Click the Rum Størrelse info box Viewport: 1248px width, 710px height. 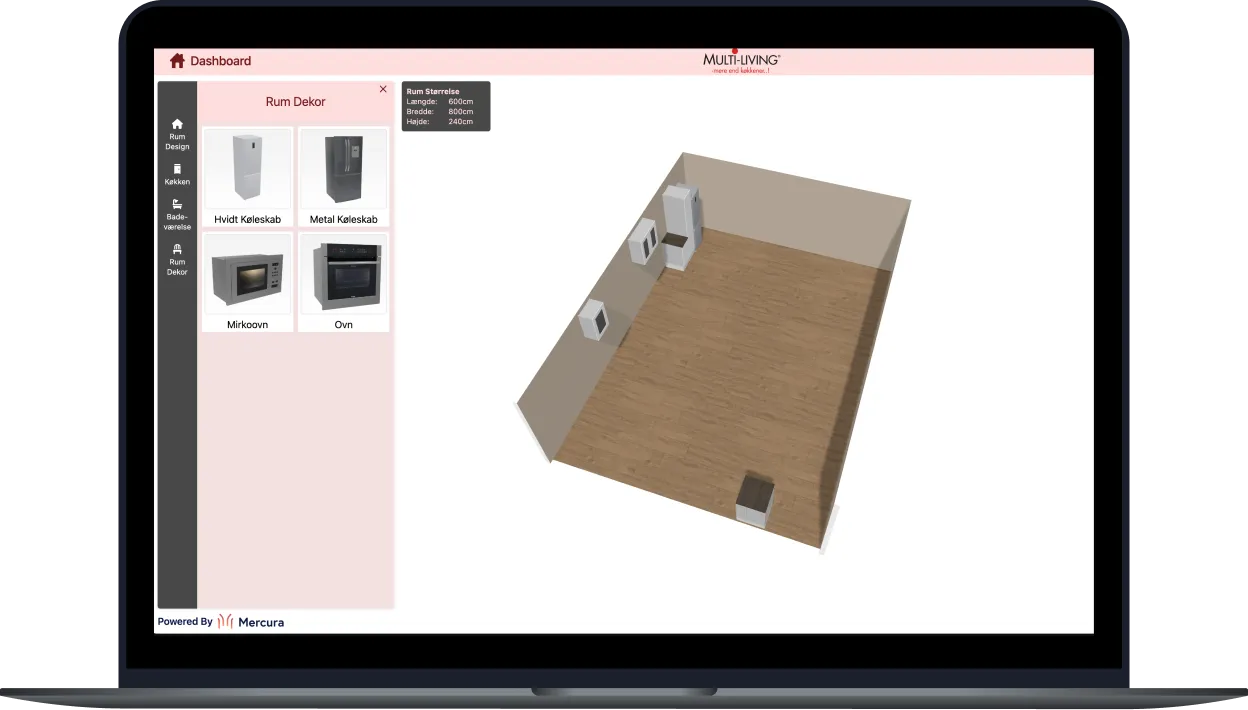(x=445, y=105)
